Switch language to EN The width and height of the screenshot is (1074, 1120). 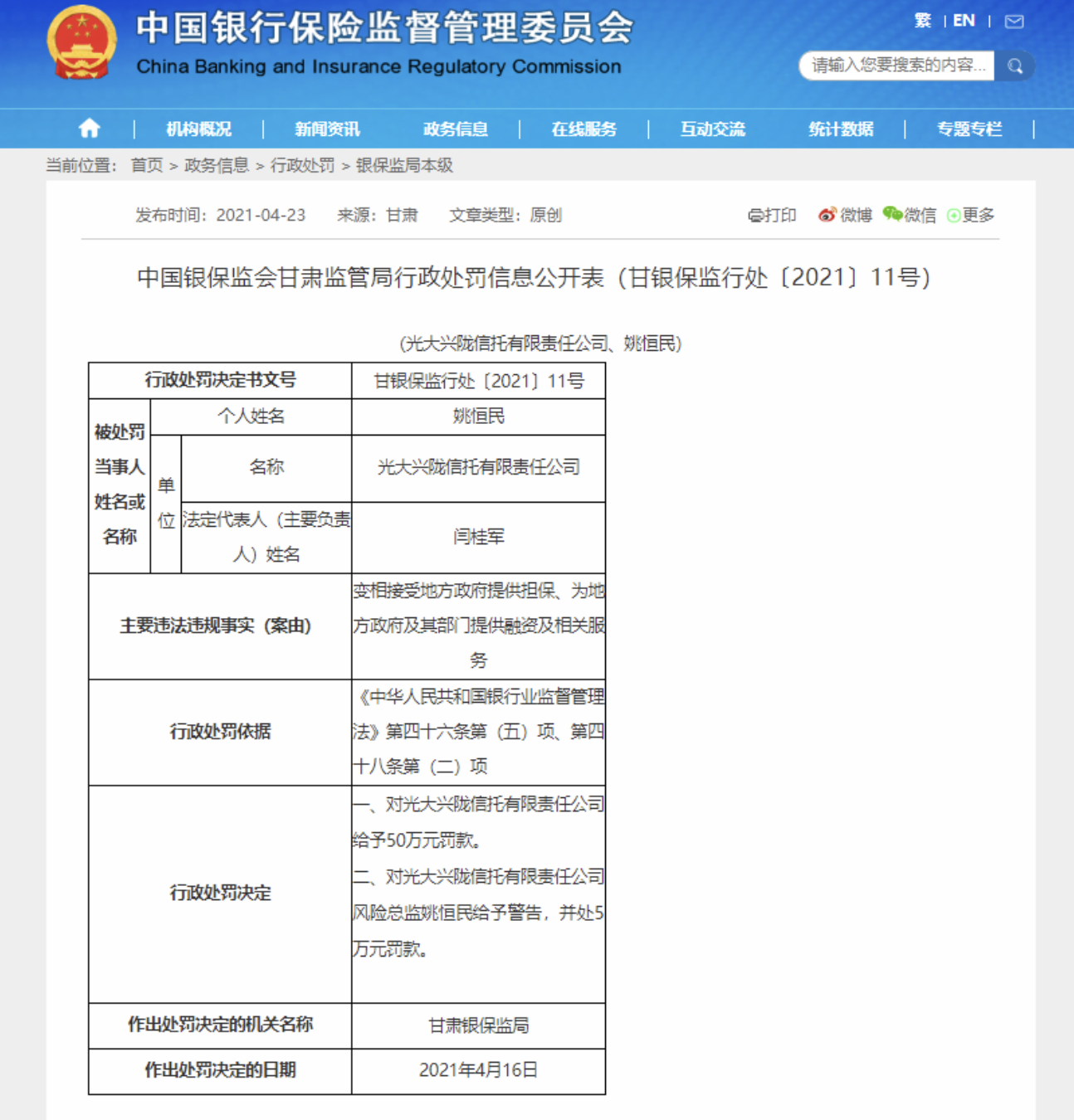point(964,21)
